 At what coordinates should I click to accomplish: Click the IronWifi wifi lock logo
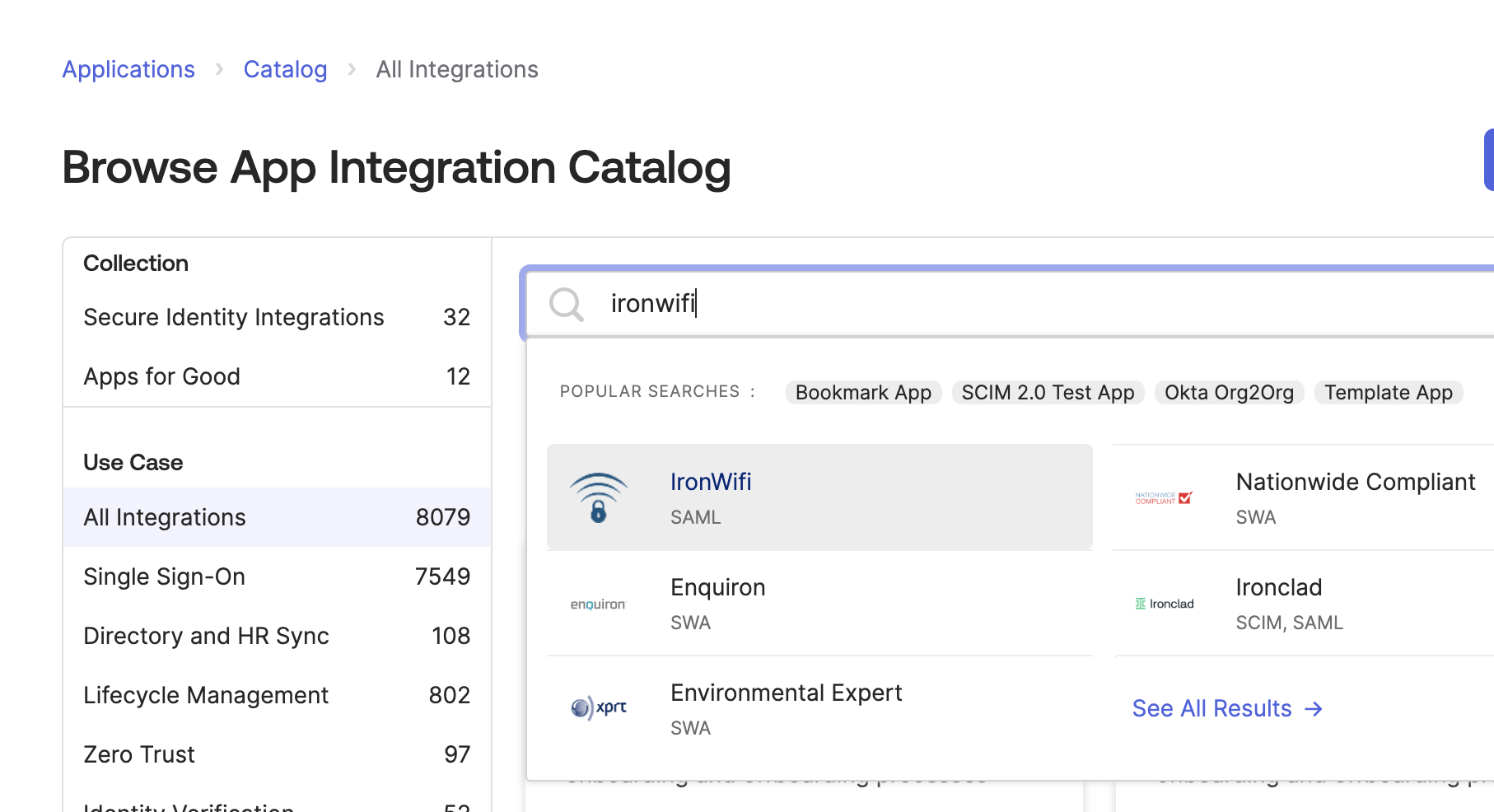coord(599,497)
